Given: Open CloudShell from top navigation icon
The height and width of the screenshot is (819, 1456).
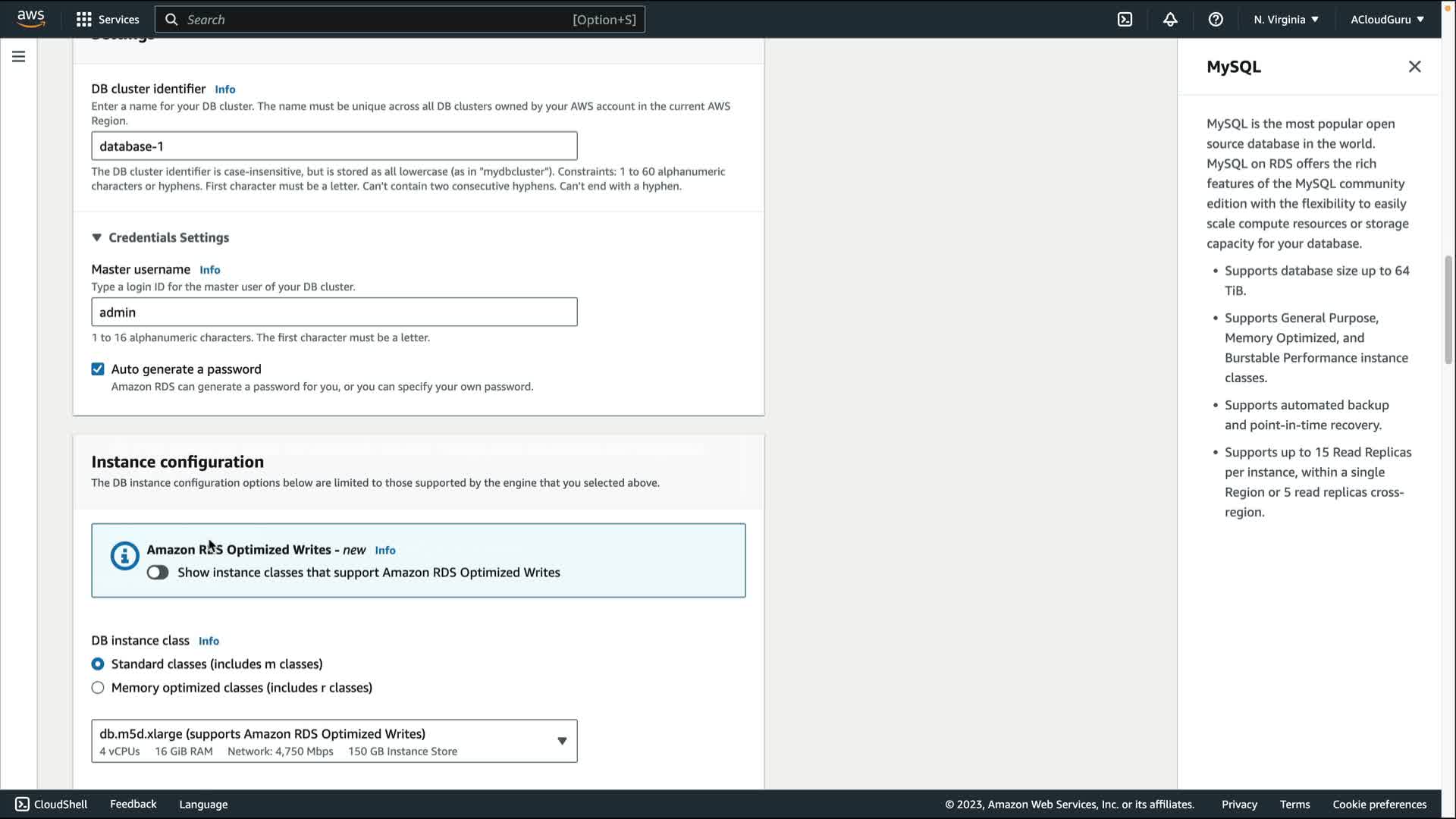Looking at the screenshot, I should 1125,20.
